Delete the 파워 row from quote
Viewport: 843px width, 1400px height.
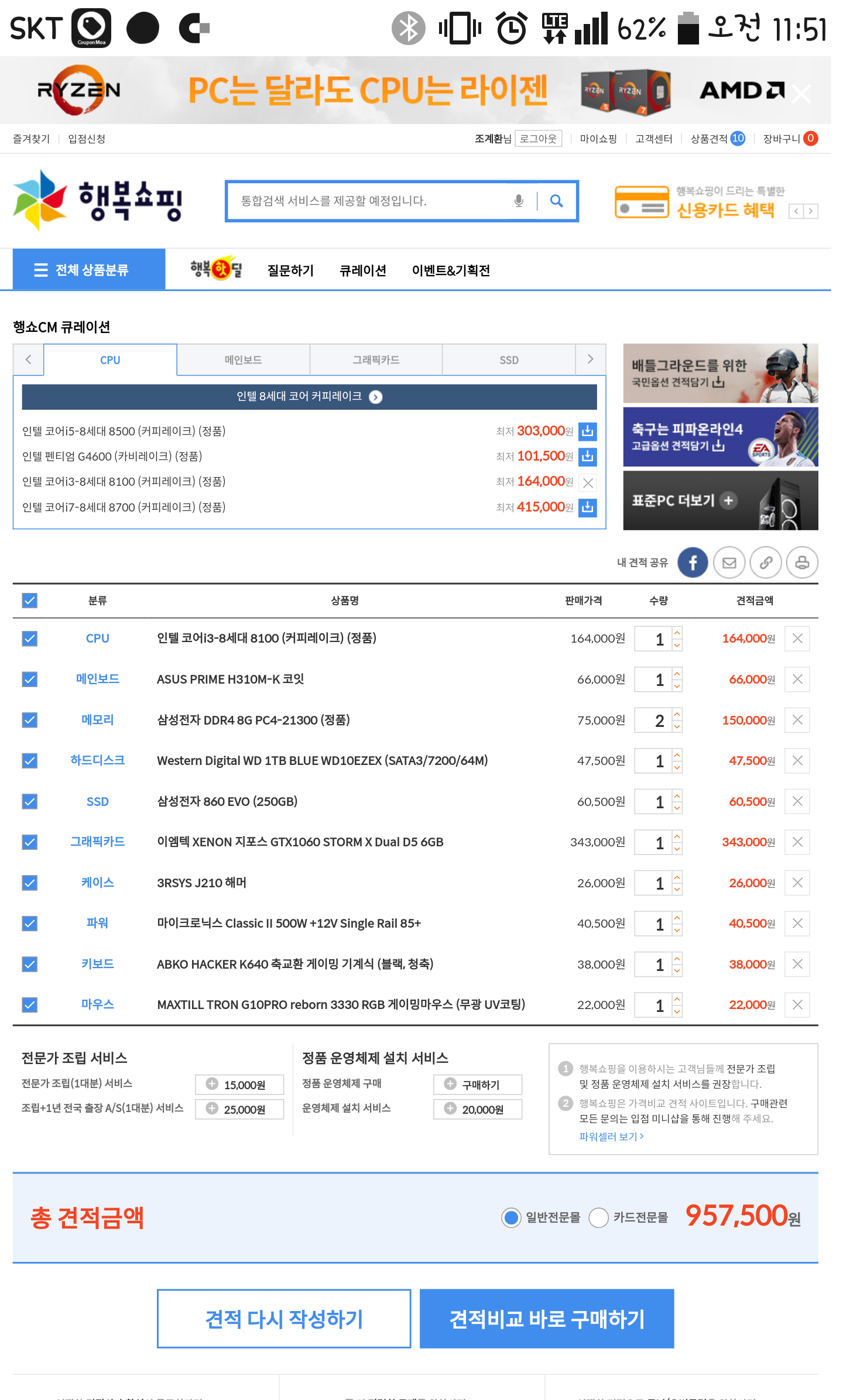[797, 924]
